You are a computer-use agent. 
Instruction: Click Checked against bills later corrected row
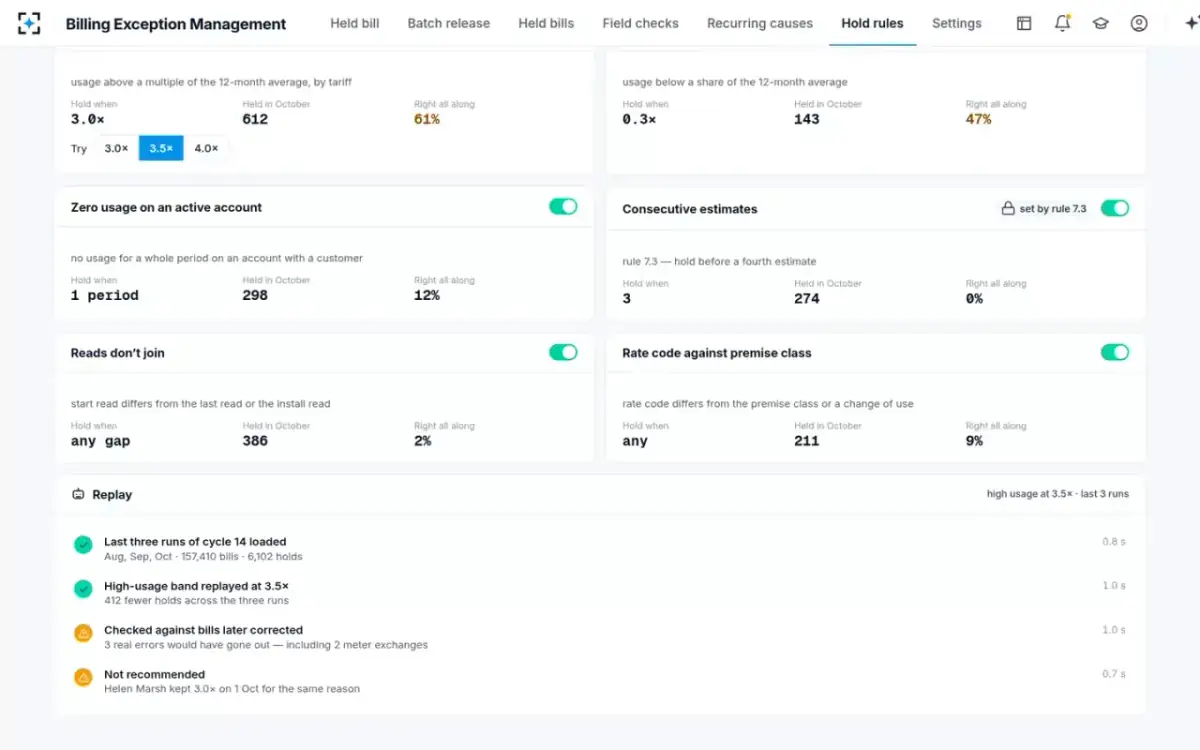(x=203, y=630)
